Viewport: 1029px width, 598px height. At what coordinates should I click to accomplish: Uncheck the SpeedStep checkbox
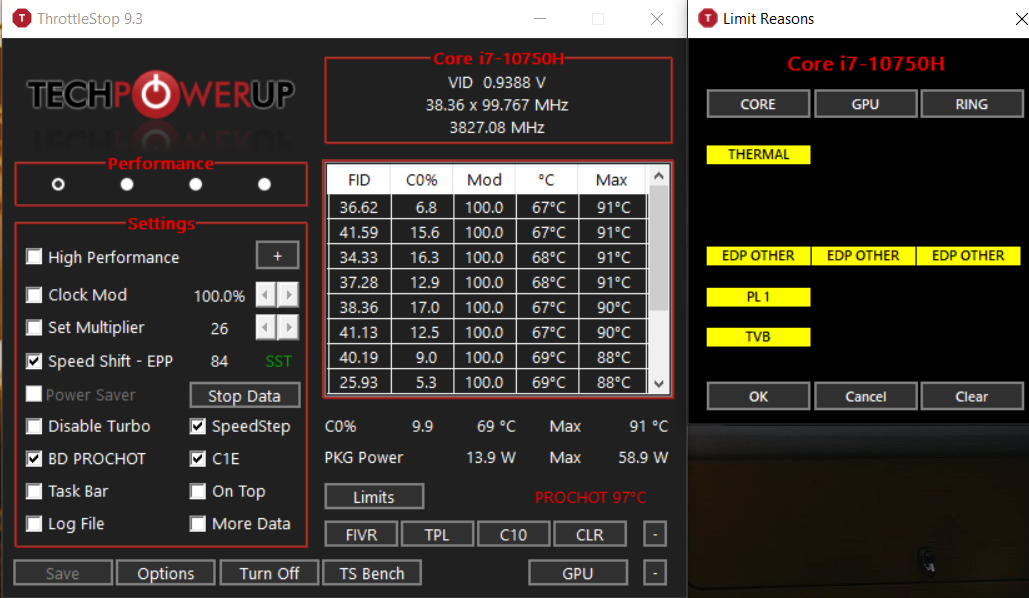(x=198, y=426)
